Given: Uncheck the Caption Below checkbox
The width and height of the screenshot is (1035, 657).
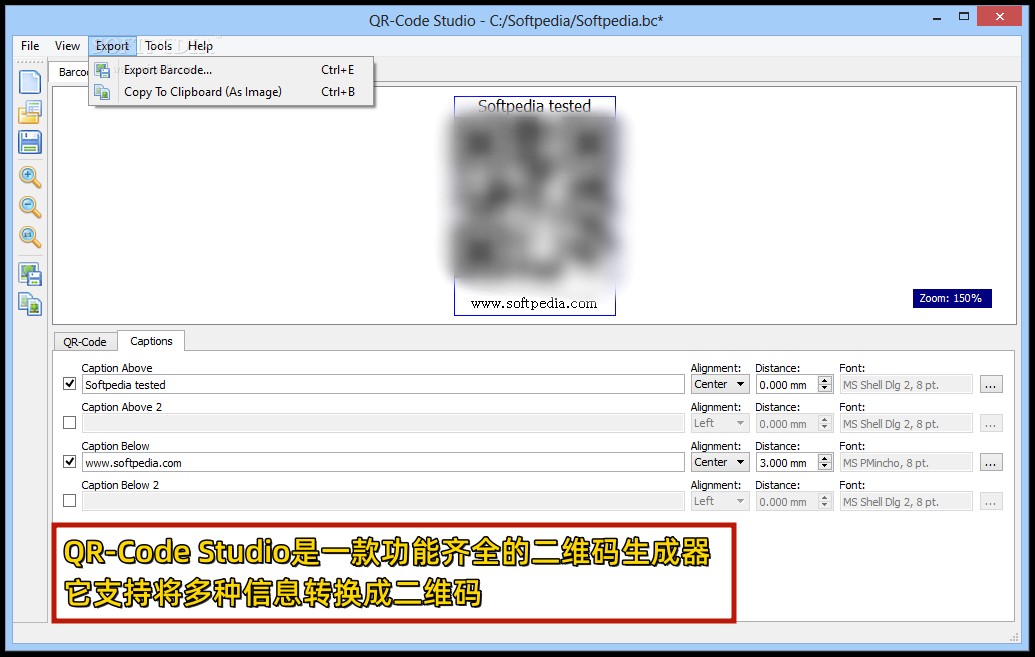Looking at the screenshot, I should 69,462.
